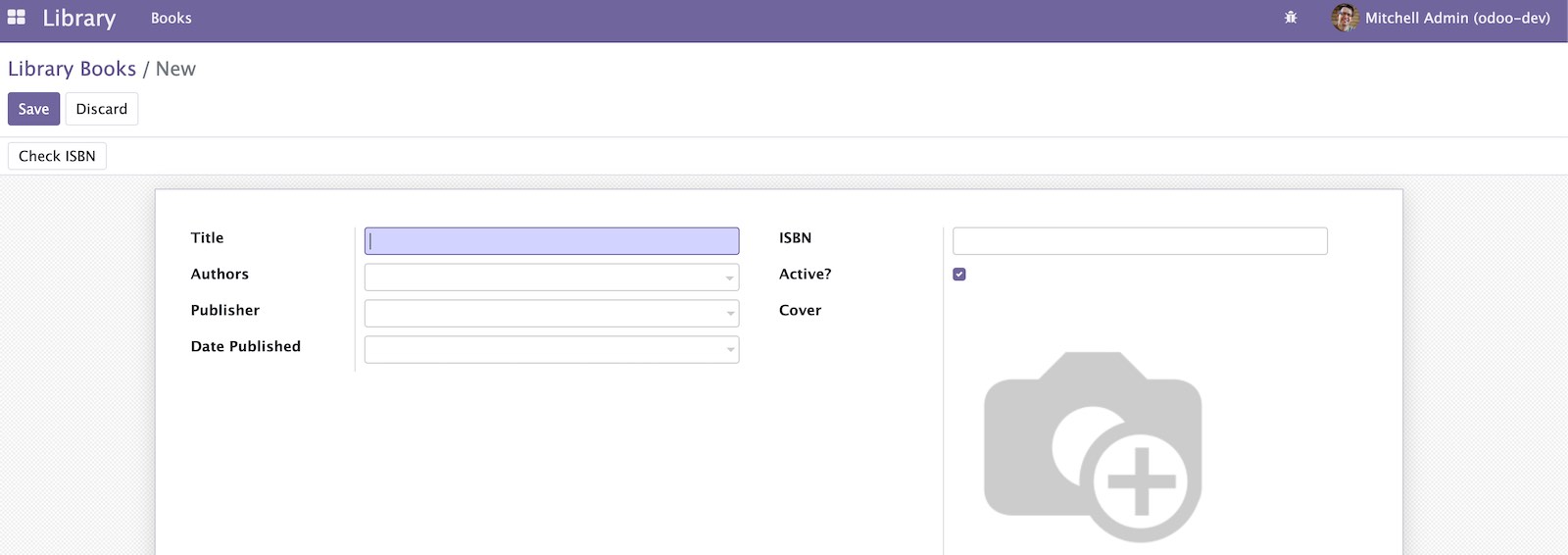Discard the new book record
The height and width of the screenshot is (555, 1568).
pos(102,109)
